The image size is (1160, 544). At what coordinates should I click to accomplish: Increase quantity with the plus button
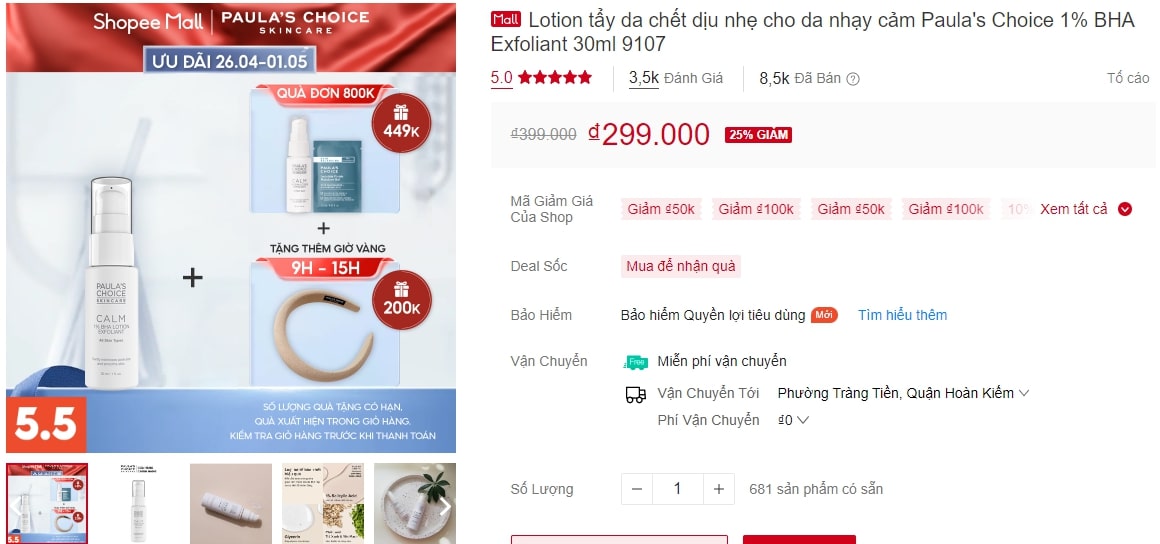tap(718, 489)
